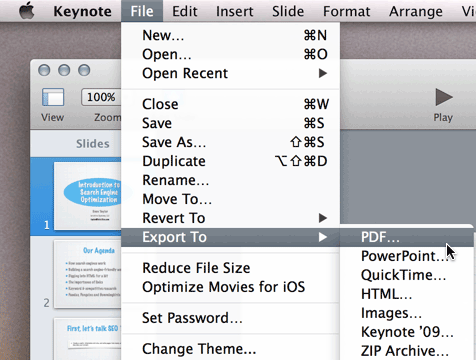
Task: Choose New… from File menu
Action: [x=231, y=35]
